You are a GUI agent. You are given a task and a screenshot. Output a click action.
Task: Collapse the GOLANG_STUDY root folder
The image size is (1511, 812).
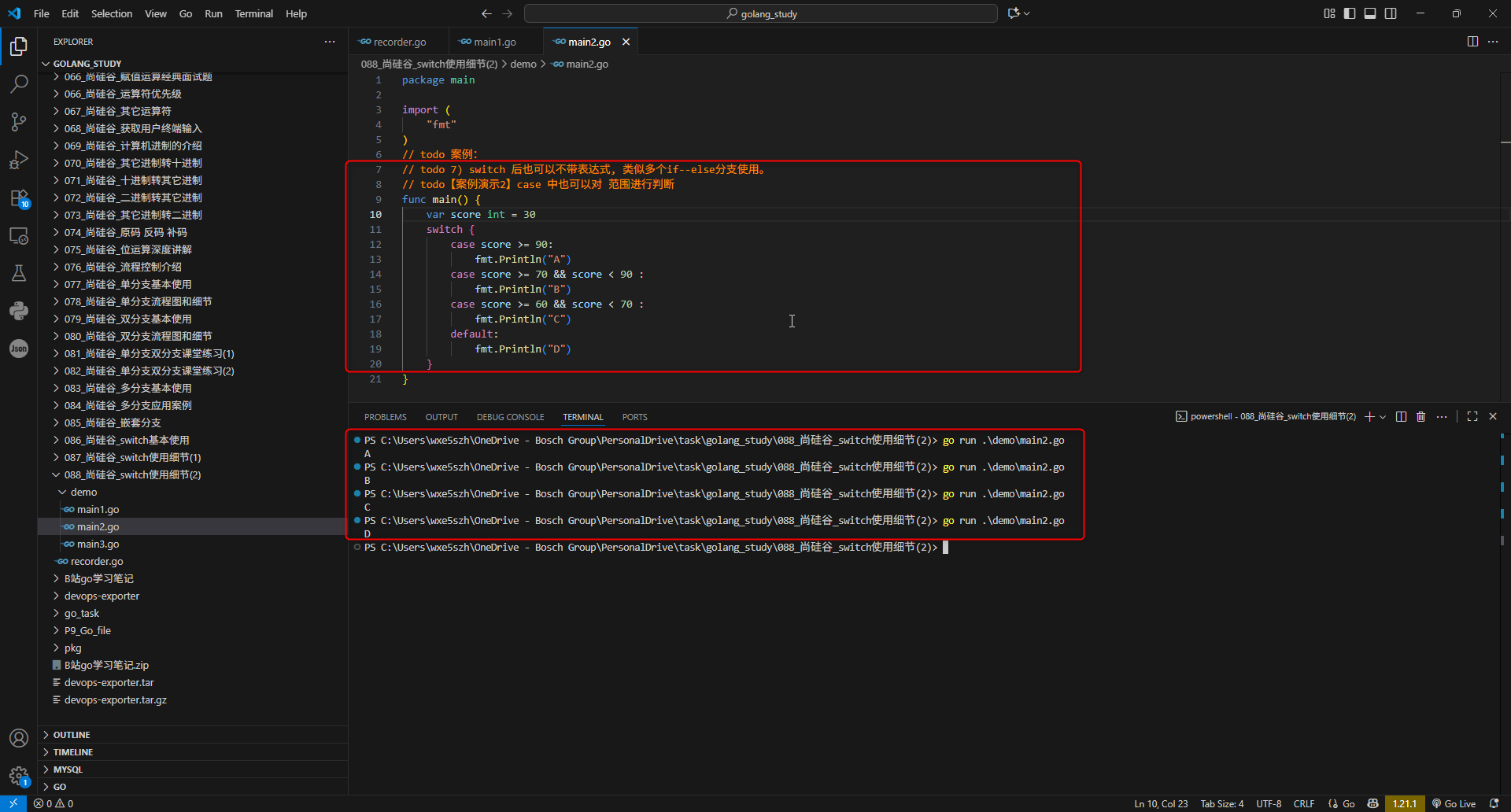193,64
